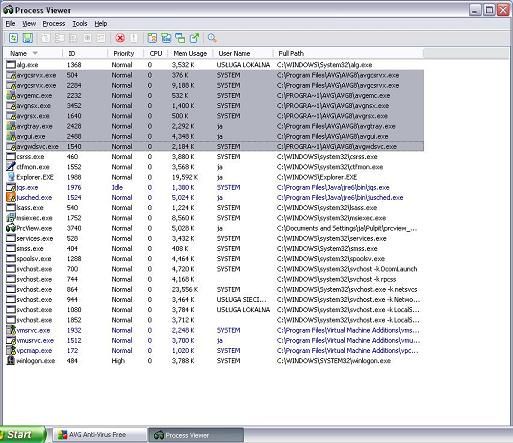Select the jusched.exe process row
The width and height of the screenshot is (513, 443).
tap(214, 198)
